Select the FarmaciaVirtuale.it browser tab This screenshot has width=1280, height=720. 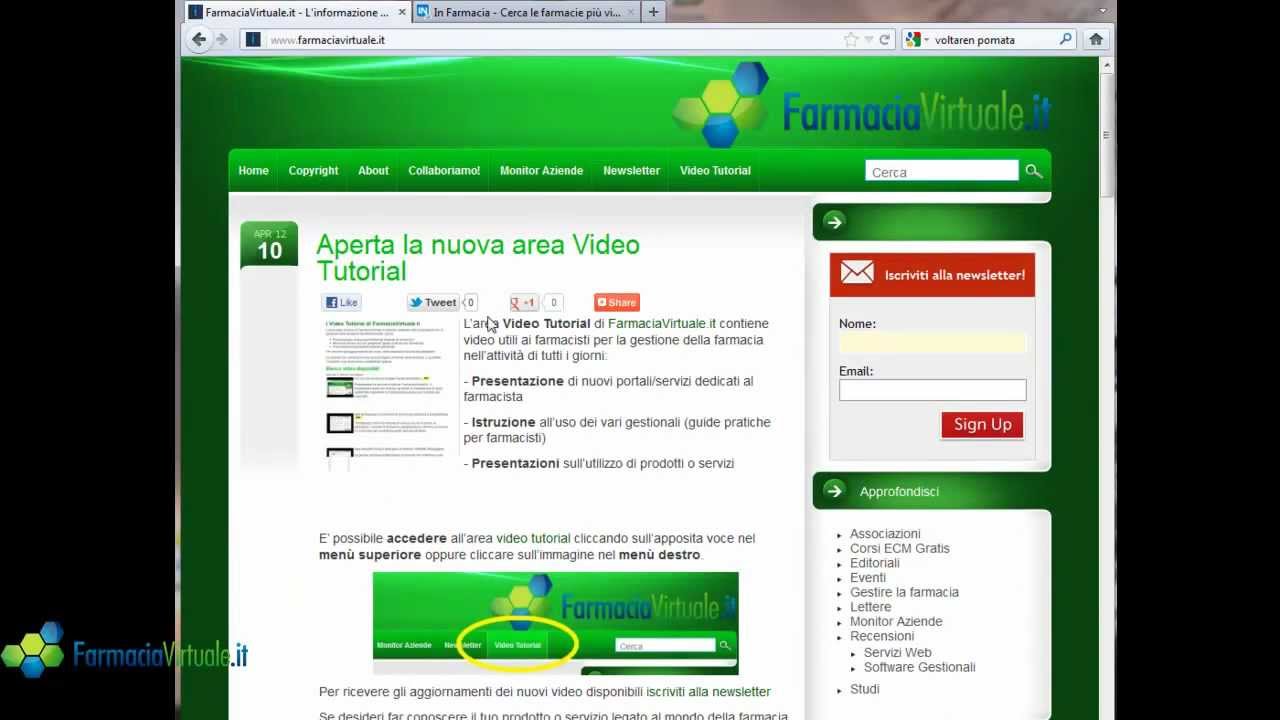297,12
